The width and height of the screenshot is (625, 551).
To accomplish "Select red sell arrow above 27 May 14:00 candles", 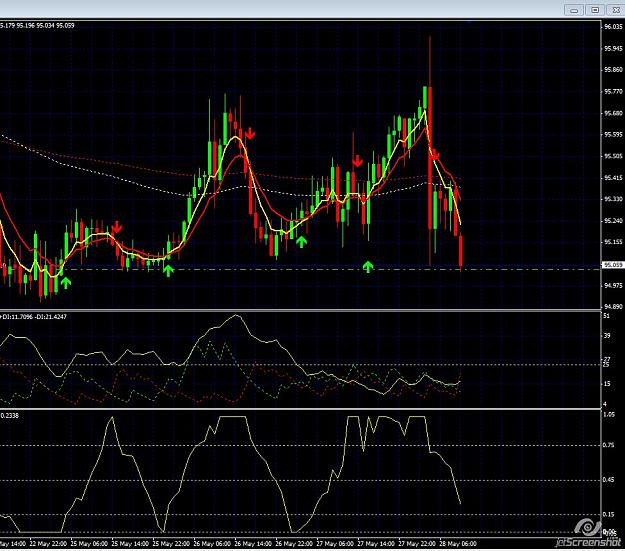I will pyautogui.click(x=358, y=161).
